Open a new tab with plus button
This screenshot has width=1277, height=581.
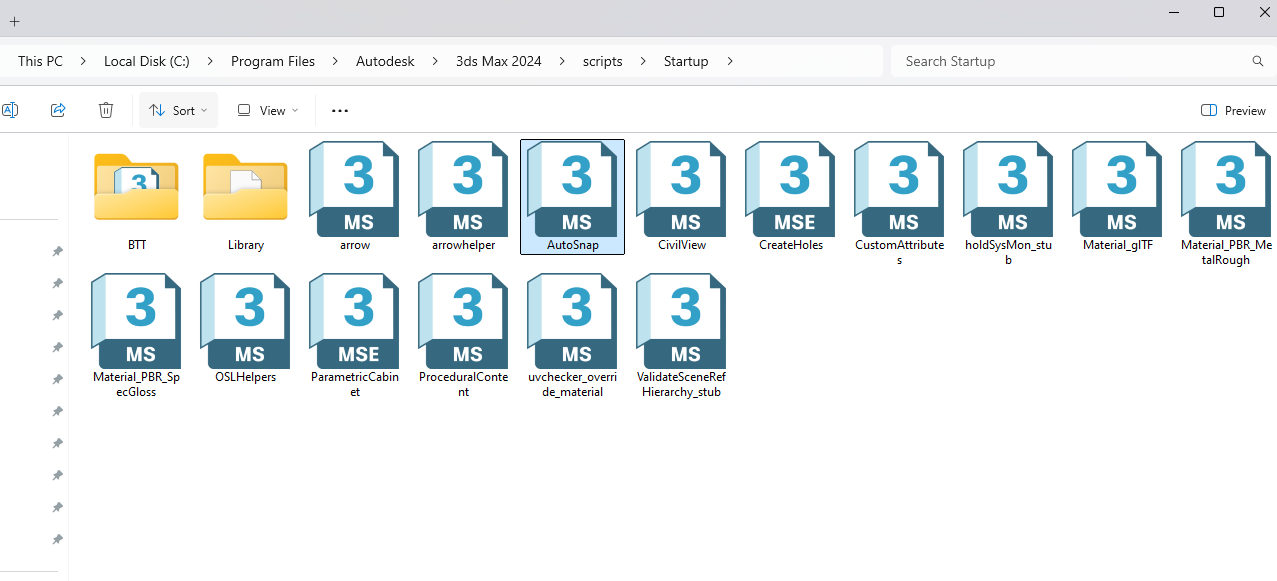point(14,21)
